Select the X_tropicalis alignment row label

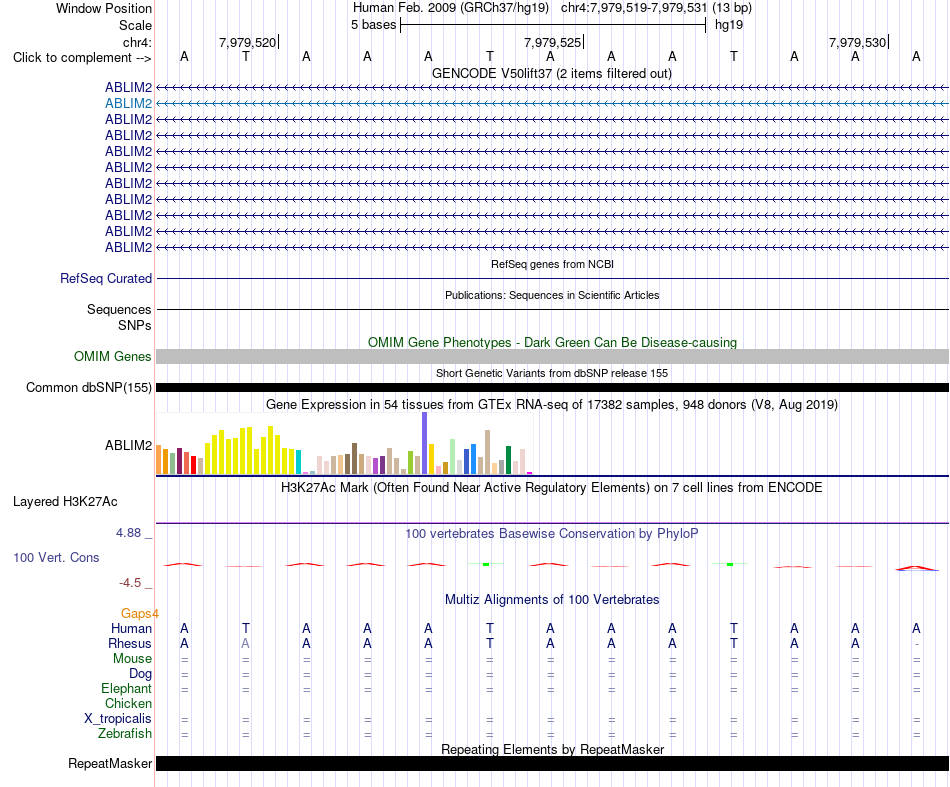(118, 719)
